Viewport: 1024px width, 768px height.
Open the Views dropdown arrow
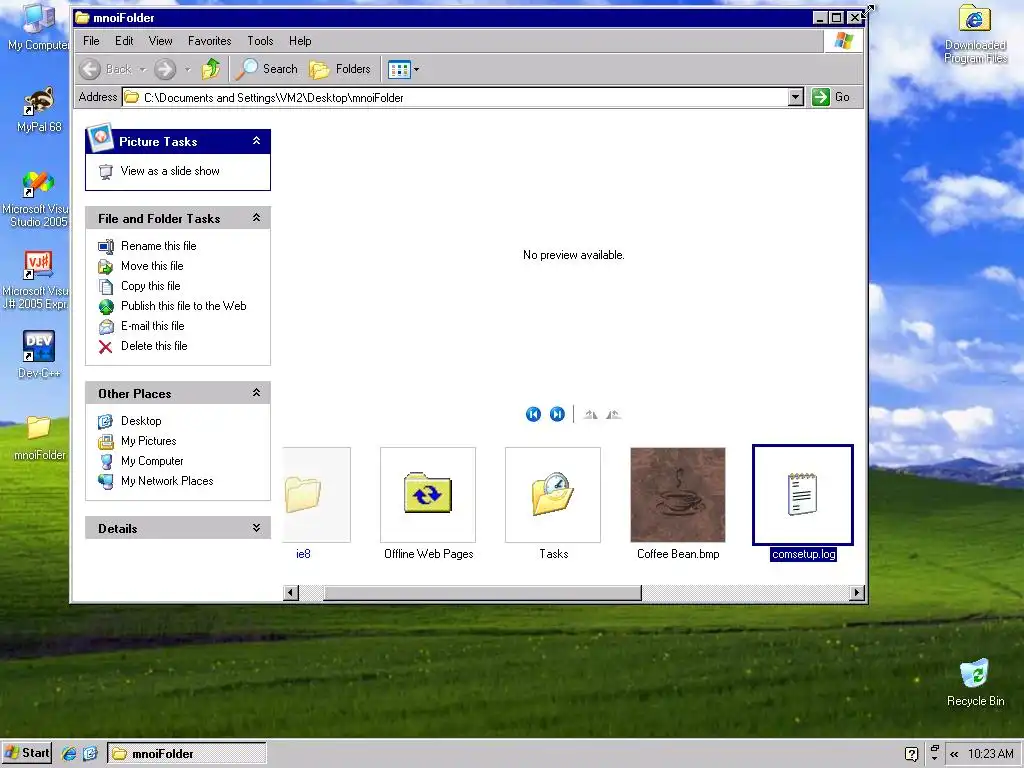[x=417, y=69]
